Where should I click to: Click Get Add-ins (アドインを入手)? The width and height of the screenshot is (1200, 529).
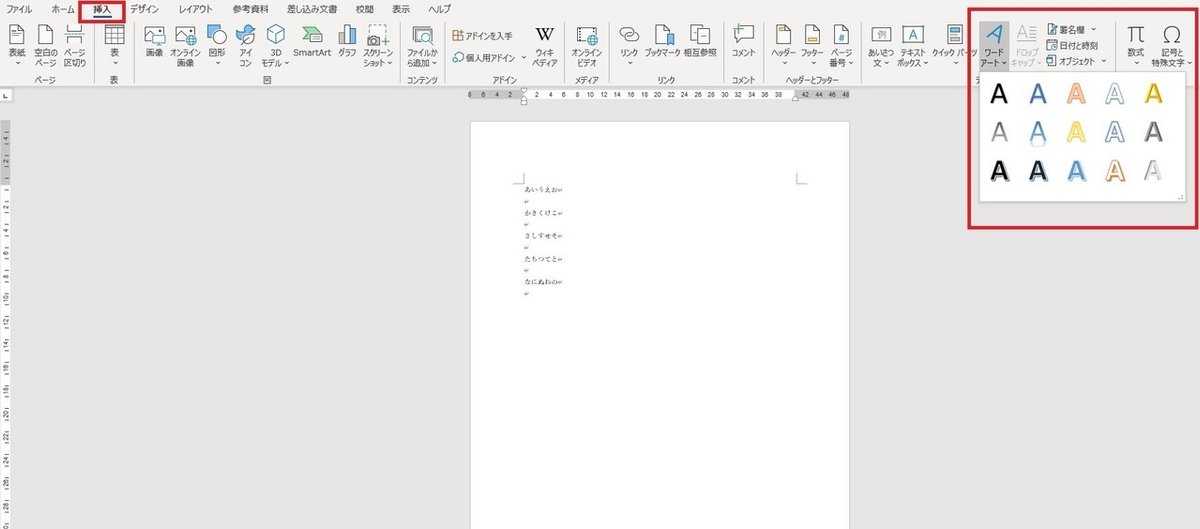[482, 35]
